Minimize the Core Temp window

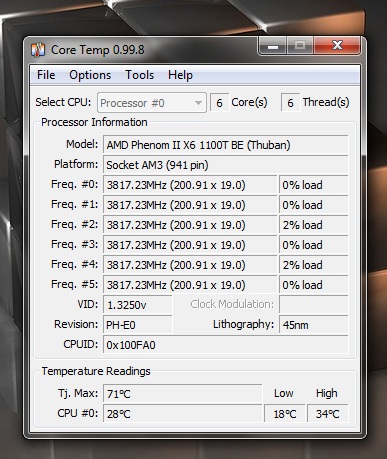click(273, 46)
